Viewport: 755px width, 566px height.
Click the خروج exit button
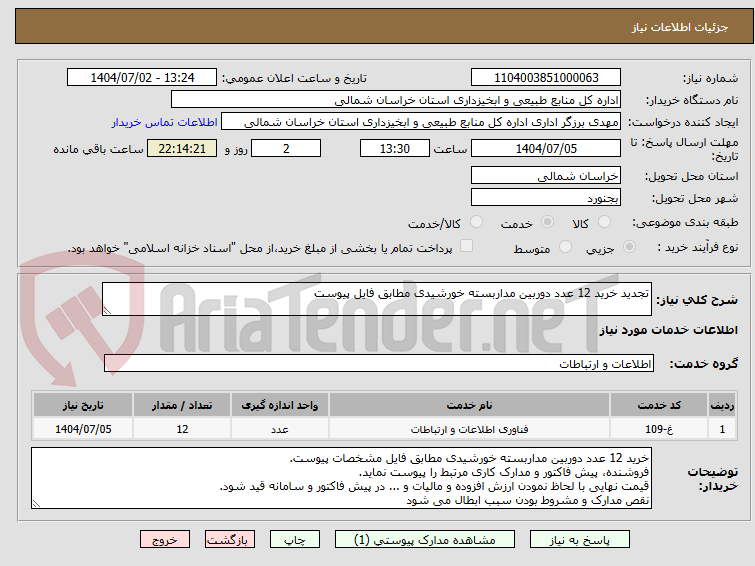tap(165, 540)
